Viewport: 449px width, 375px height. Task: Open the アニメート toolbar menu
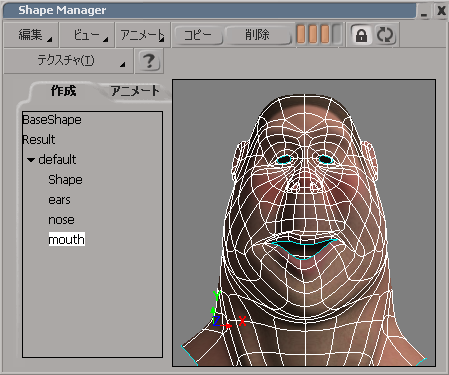tap(143, 35)
